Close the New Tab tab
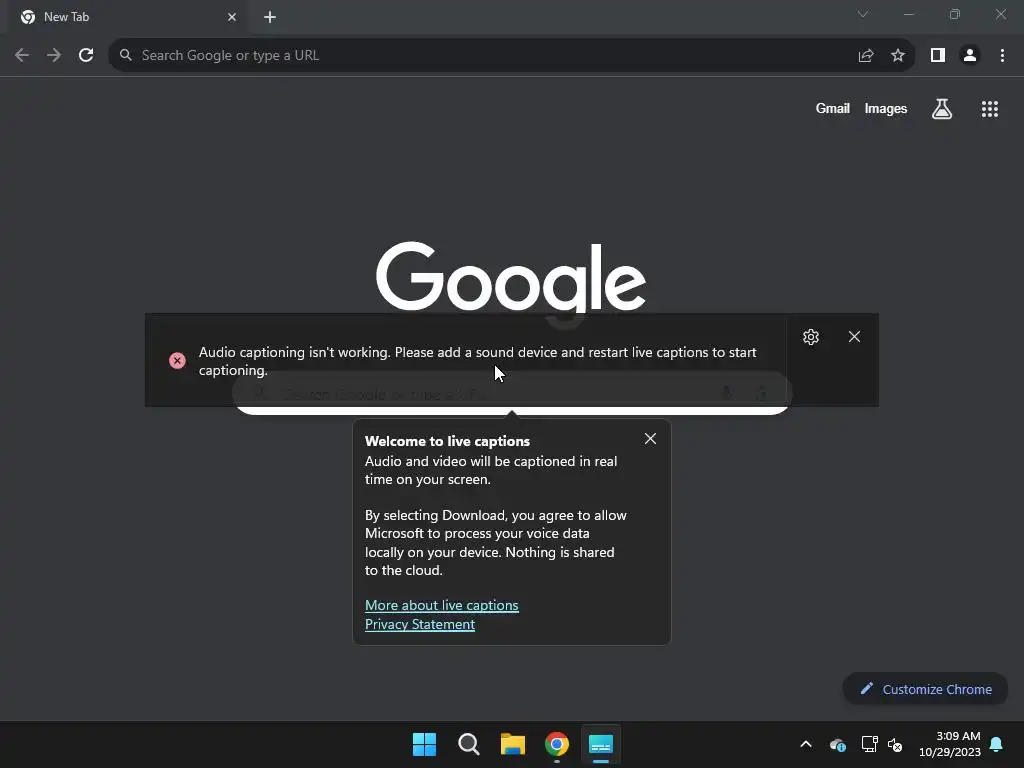 (x=232, y=17)
